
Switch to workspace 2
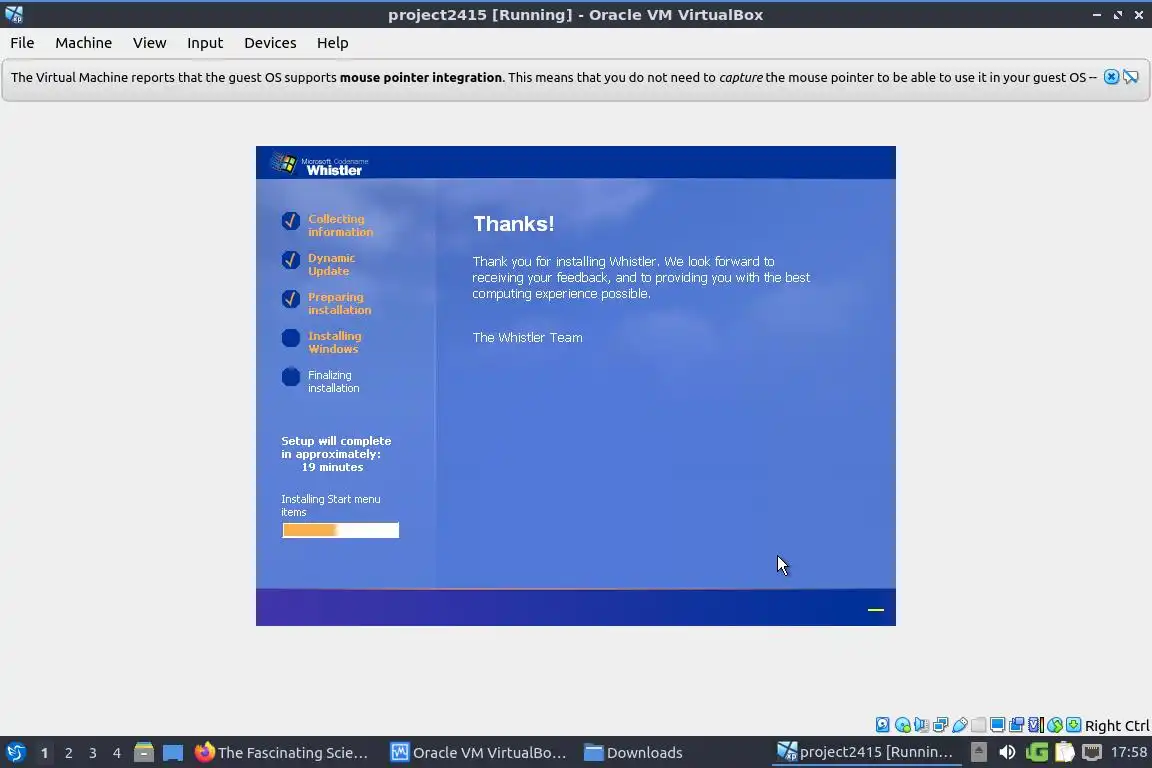tap(69, 753)
